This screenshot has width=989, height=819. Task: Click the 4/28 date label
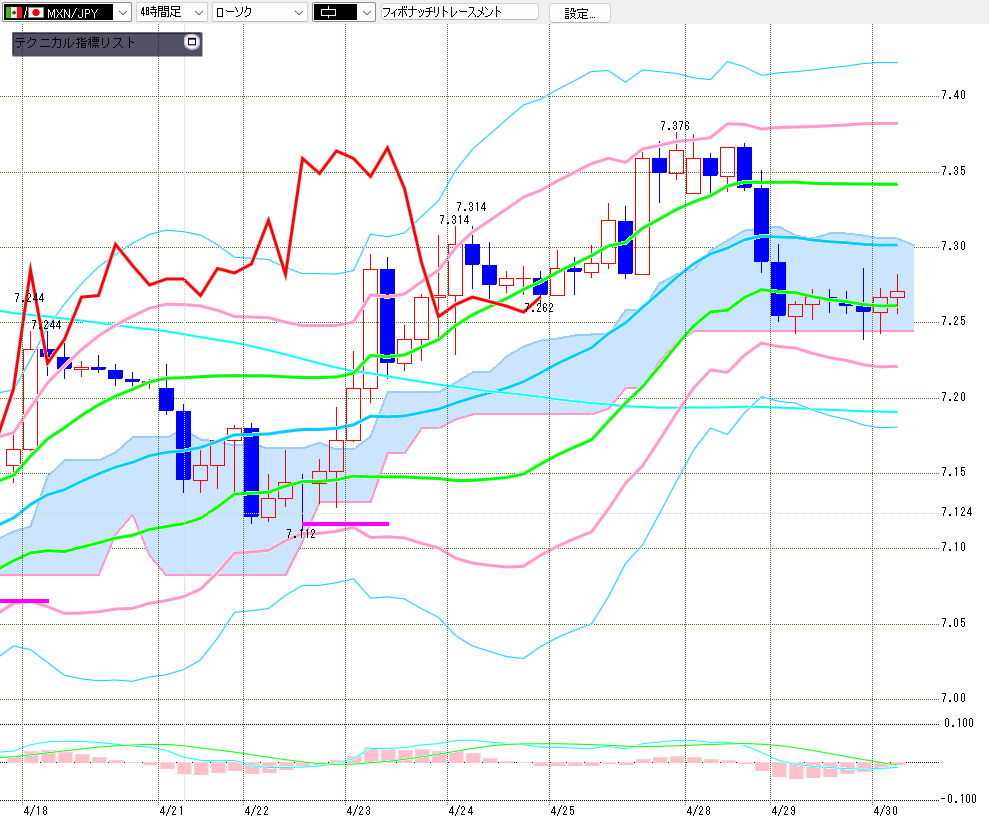[x=698, y=810]
